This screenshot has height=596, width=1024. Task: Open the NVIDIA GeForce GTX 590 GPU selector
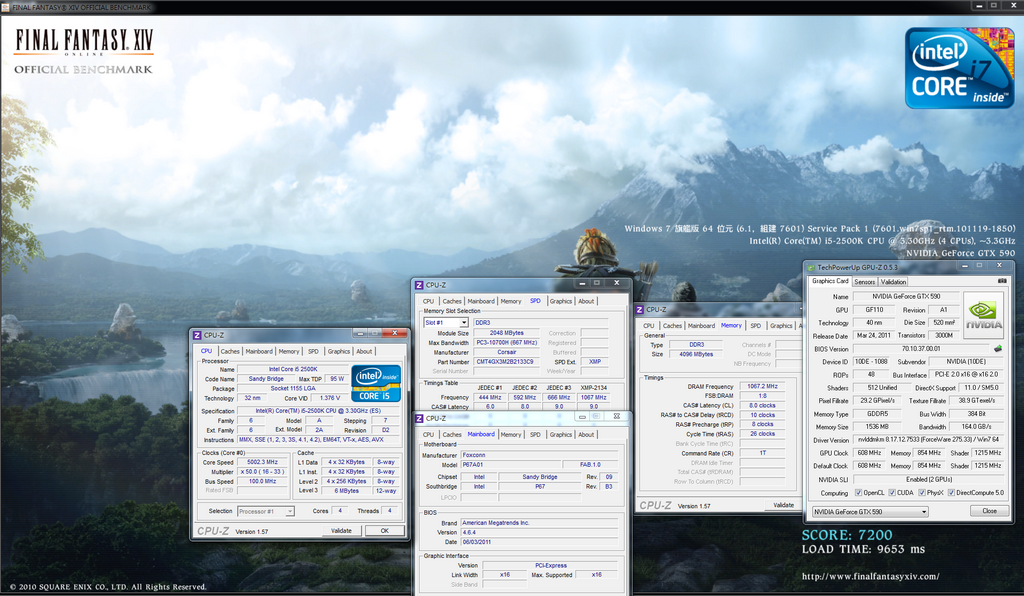(x=870, y=512)
